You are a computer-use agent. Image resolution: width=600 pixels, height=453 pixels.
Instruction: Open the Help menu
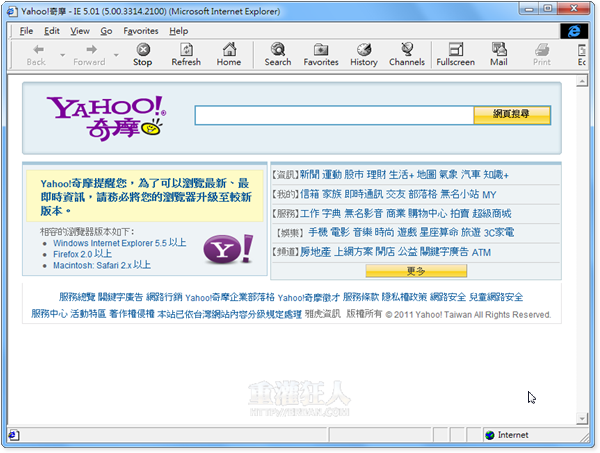click(x=179, y=31)
